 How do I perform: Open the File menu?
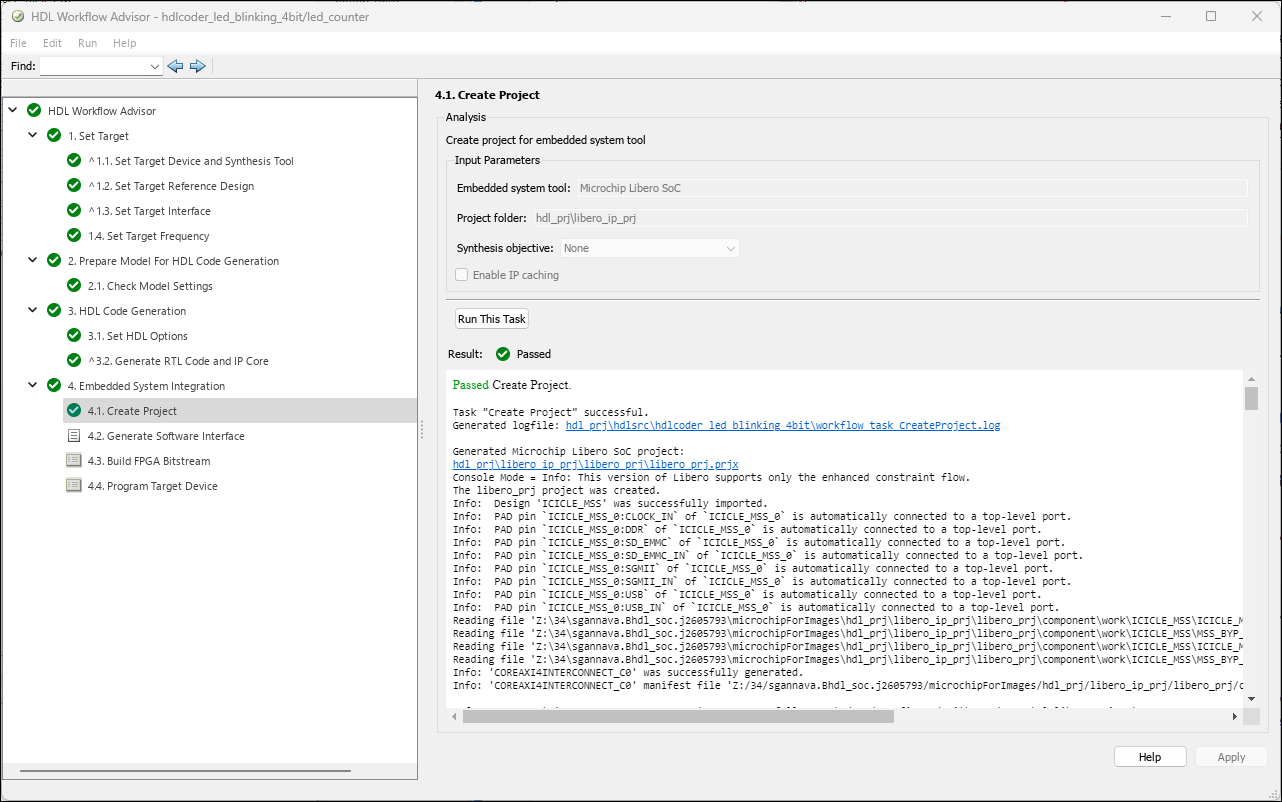tap(19, 43)
